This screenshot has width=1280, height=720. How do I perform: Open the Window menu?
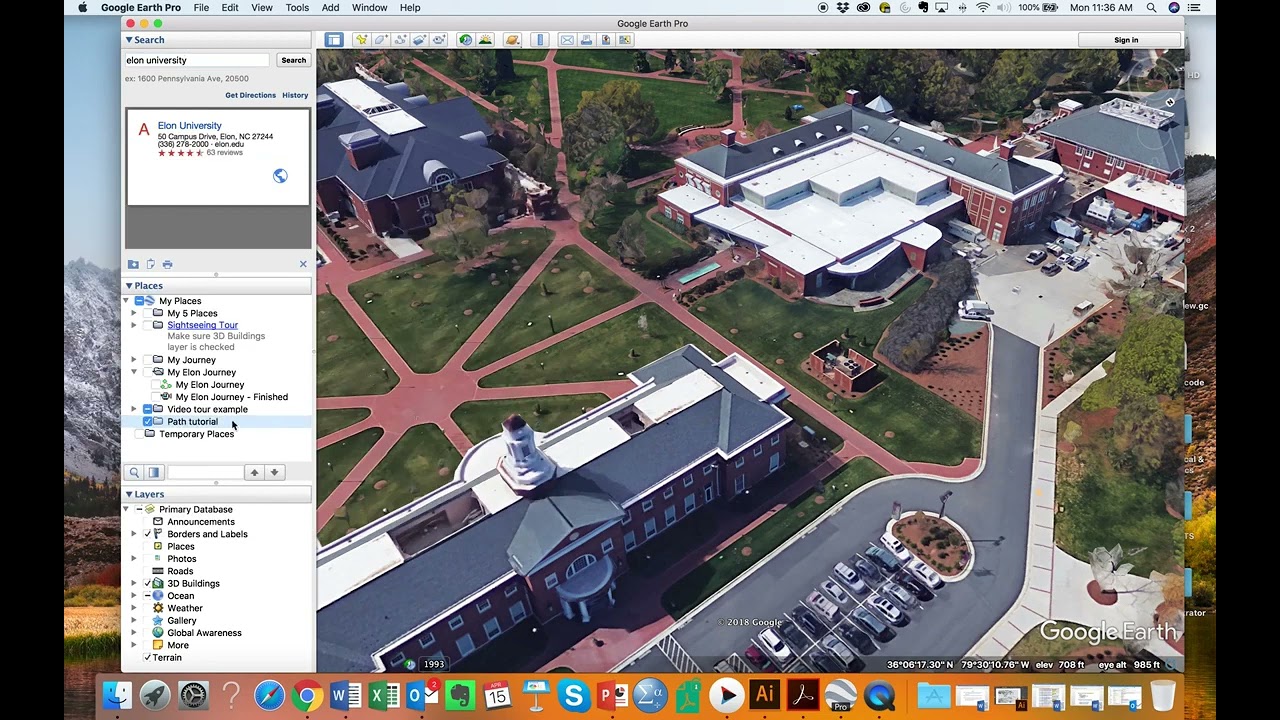click(370, 7)
